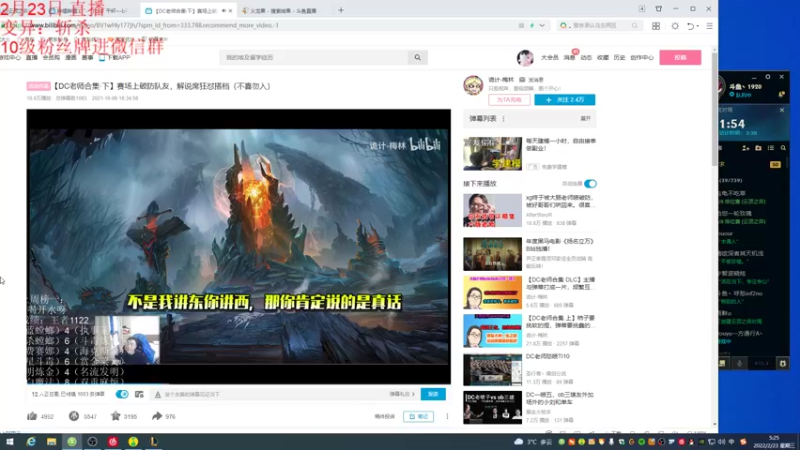The width and height of the screenshot is (800, 450).
Task: Open 创作中心 in Bilibili header
Action: pos(642,58)
